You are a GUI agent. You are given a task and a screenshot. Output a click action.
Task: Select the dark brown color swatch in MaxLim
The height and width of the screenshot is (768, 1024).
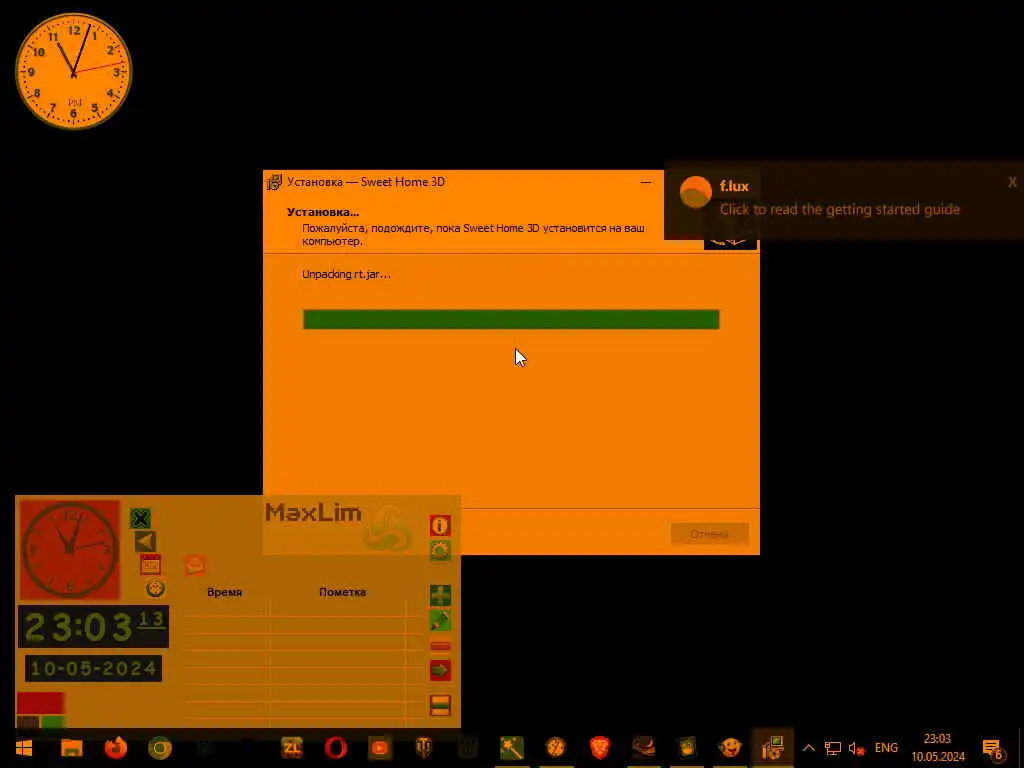pyautogui.click(x=28, y=722)
